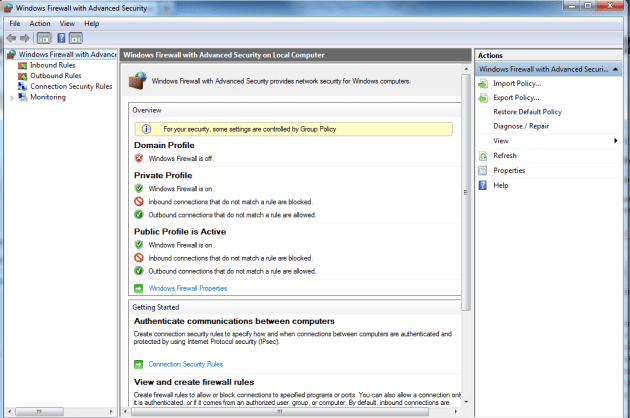Screen dimensions: 630x418
Task: Click the Outbound Rules tree icon
Action: pyautogui.click(x=22, y=76)
